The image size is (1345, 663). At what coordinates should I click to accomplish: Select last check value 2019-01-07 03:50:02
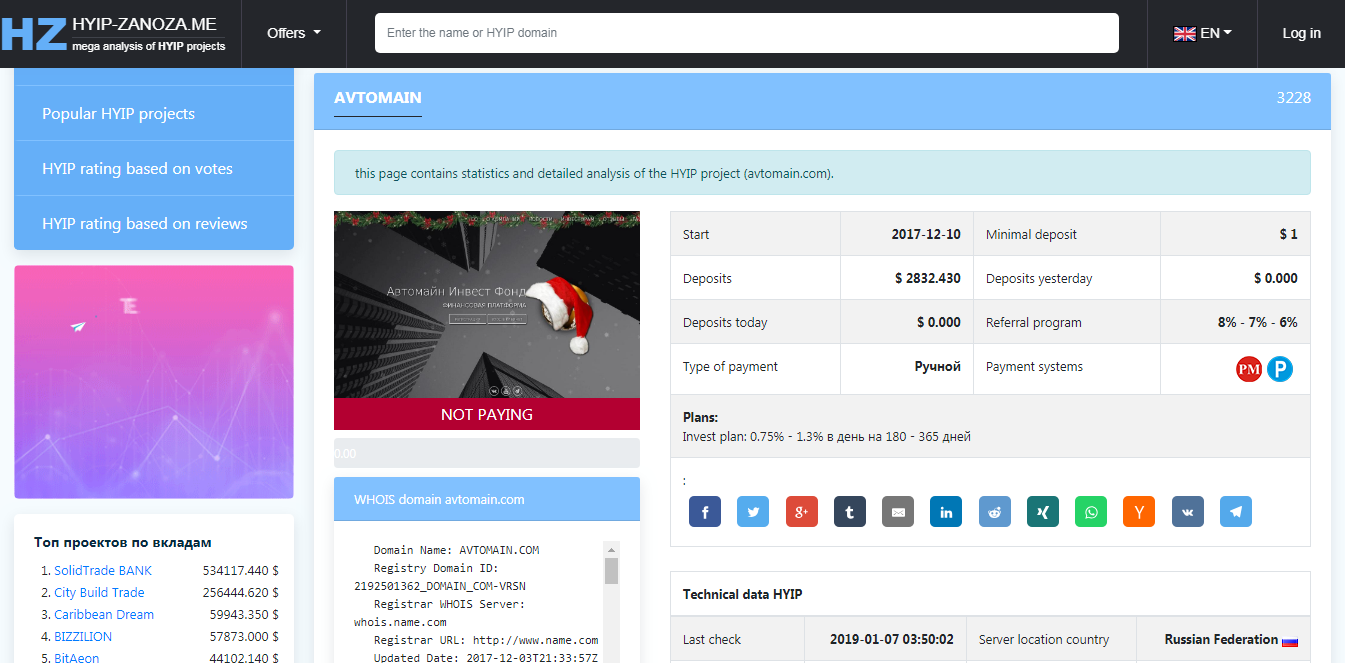coord(892,640)
